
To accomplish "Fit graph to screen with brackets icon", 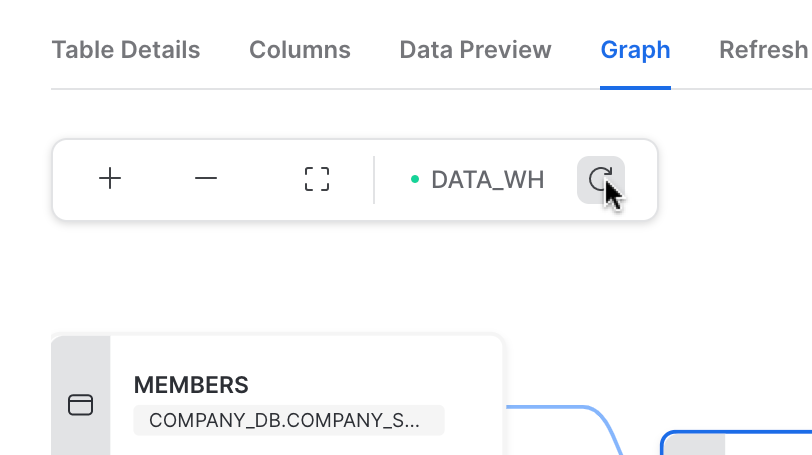I will (x=317, y=179).
